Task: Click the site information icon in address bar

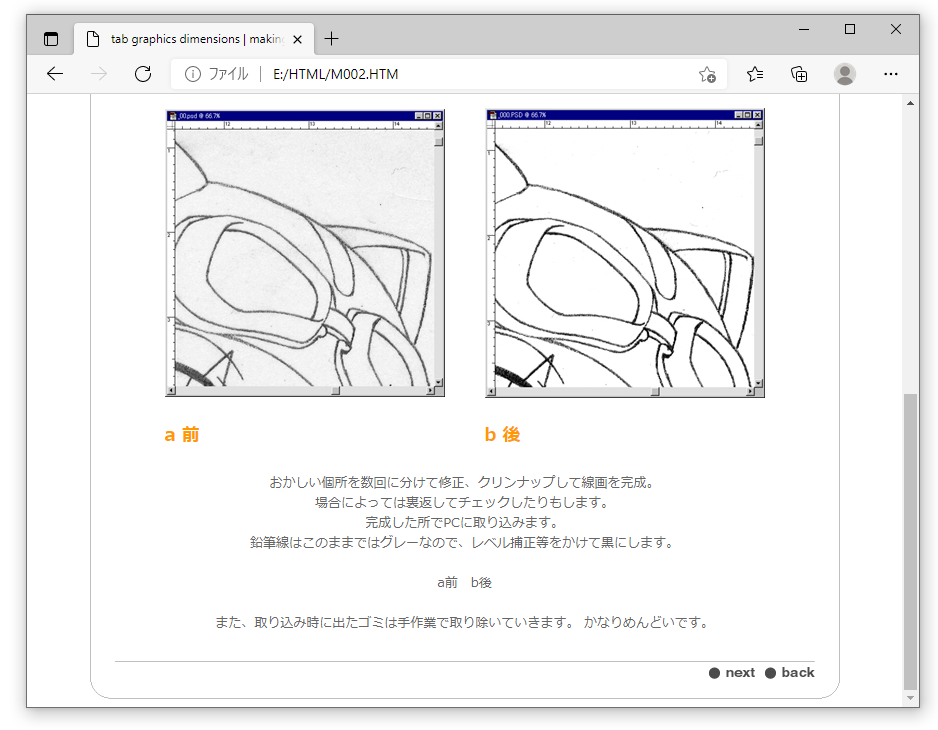Action: tap(193, 74)
